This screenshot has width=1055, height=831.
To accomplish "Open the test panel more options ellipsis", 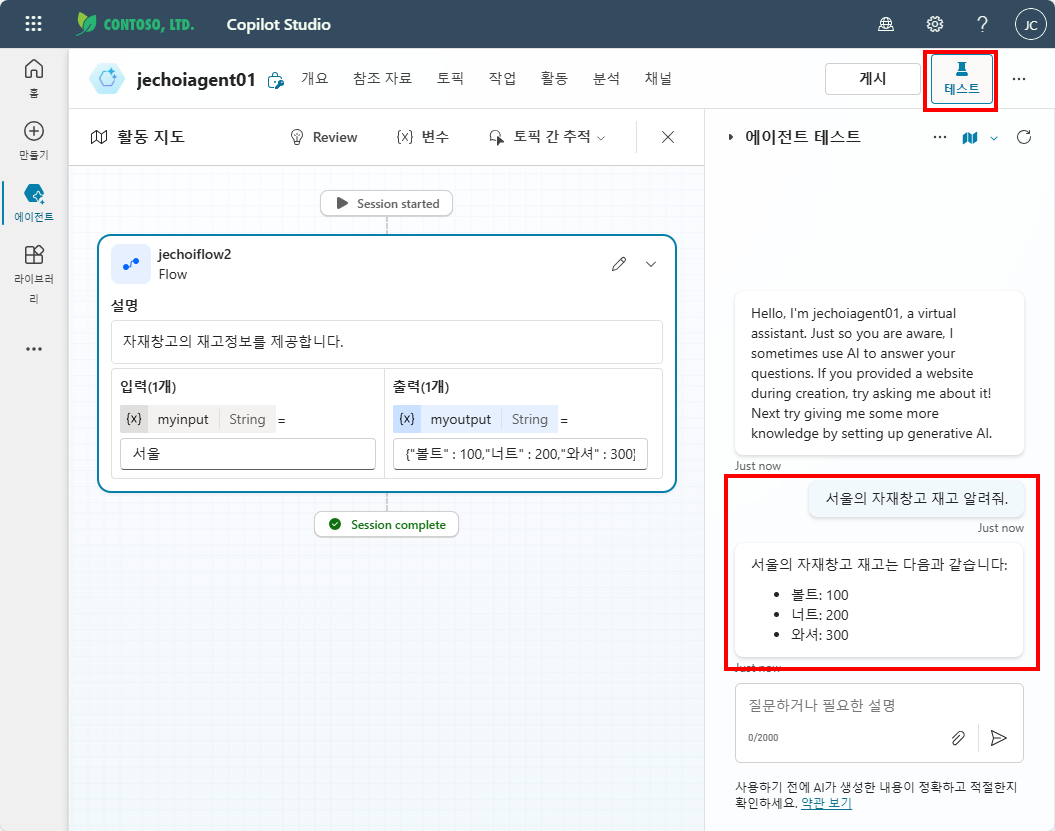I will tap(940, 137).
